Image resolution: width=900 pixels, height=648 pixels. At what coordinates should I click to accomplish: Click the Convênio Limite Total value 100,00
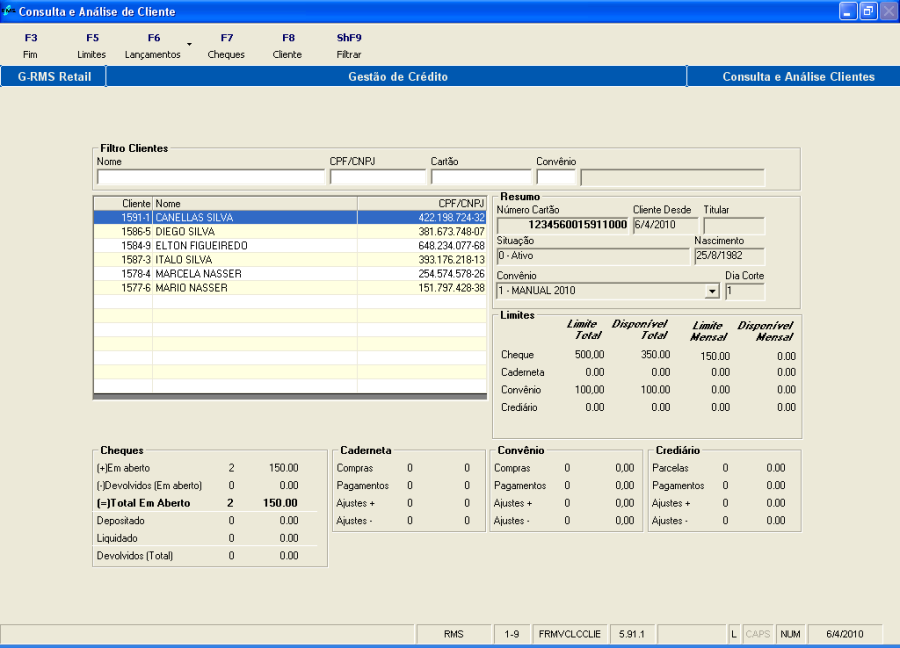pyautogui.click(x=589, y=390)
